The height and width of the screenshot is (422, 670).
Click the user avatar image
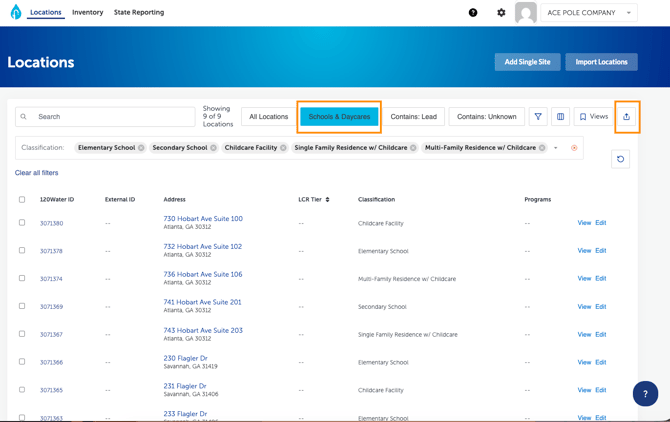[x=526, y=12]
